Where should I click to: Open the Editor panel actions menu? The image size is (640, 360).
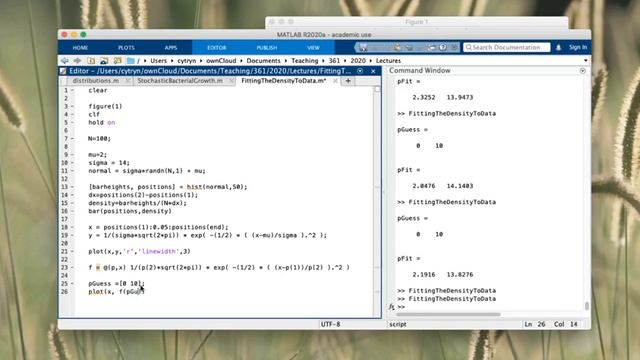tap(360, 71)
